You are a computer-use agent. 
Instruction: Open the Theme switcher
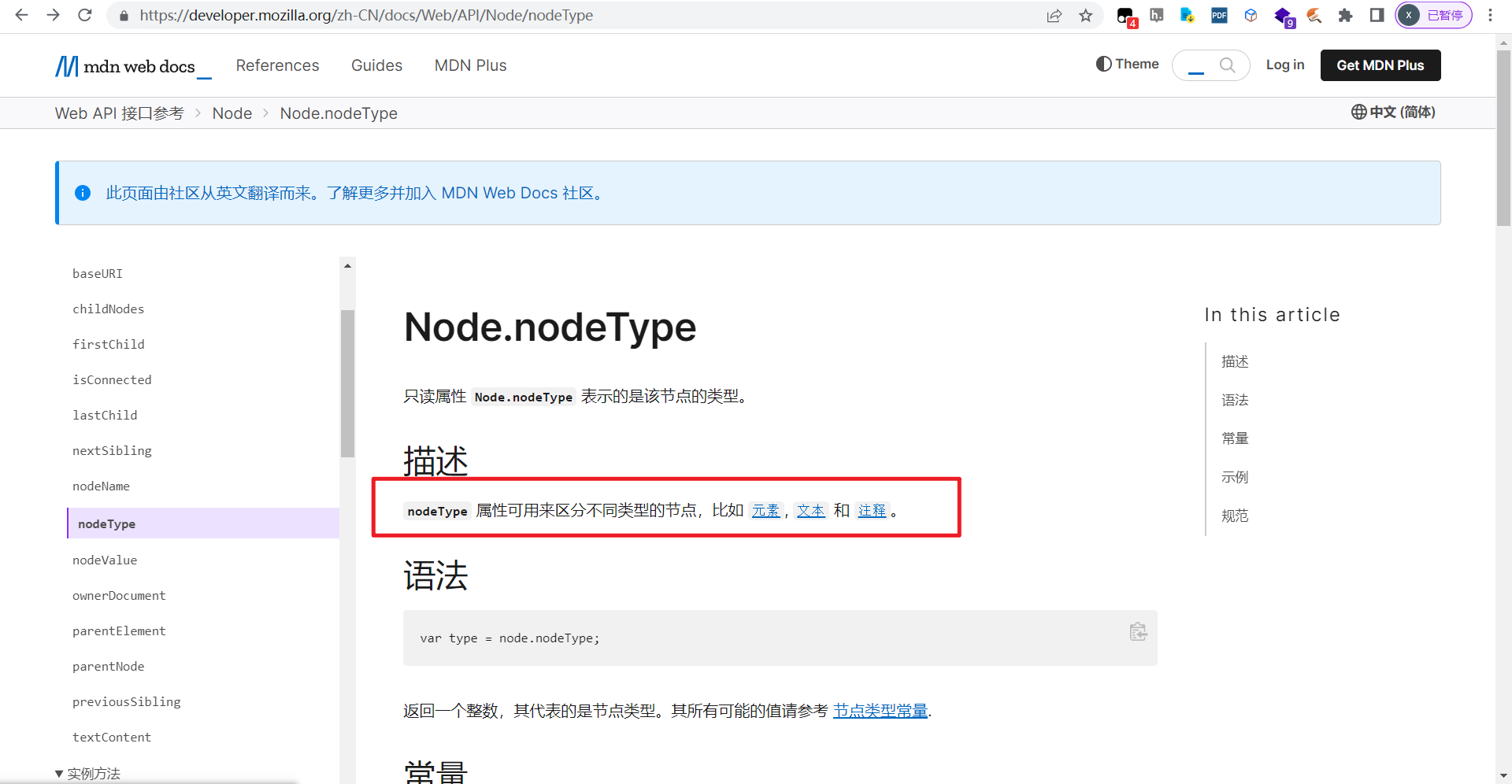pos(1126,64)
